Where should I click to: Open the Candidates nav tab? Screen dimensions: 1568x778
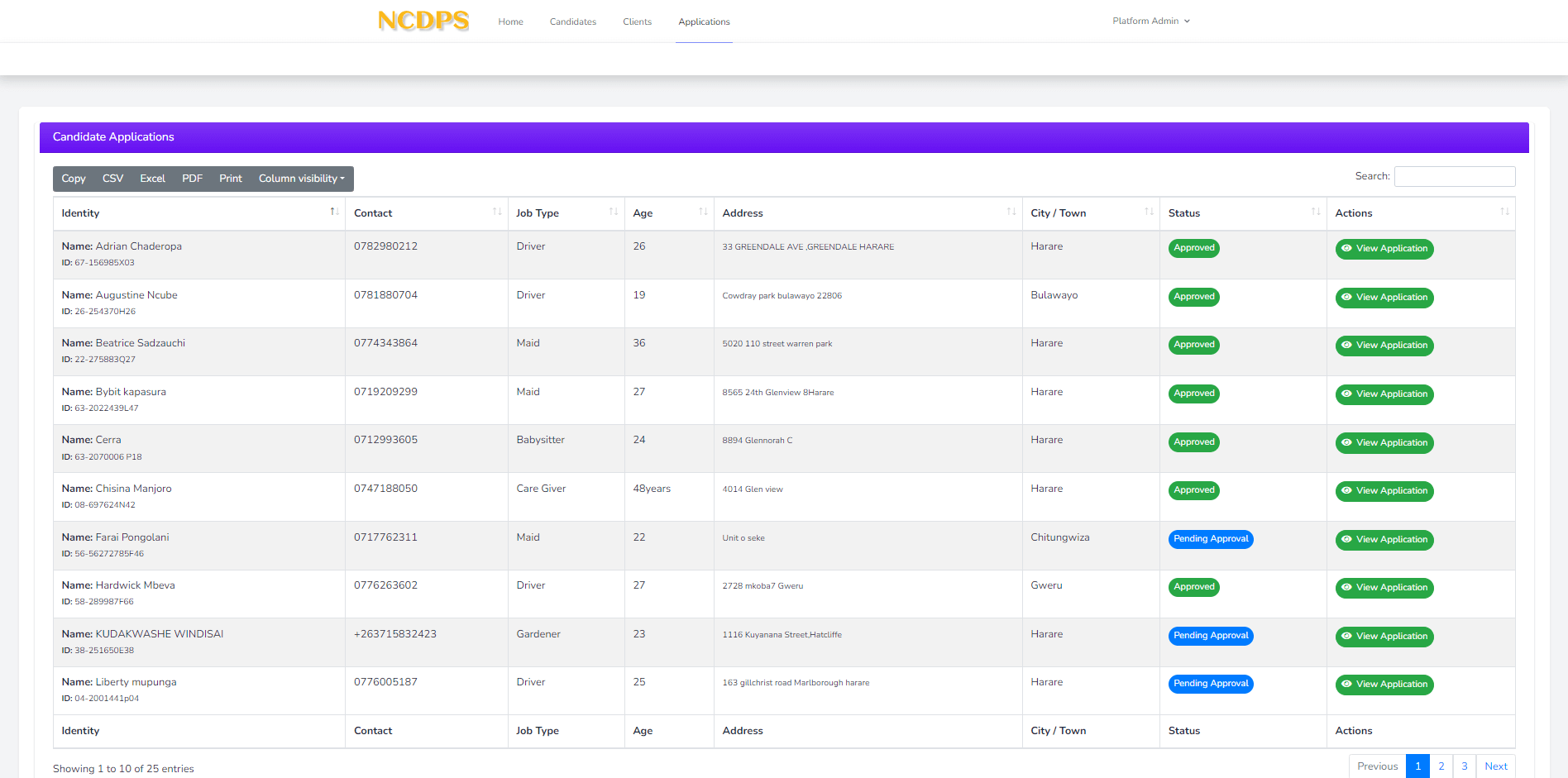point(572,22)
